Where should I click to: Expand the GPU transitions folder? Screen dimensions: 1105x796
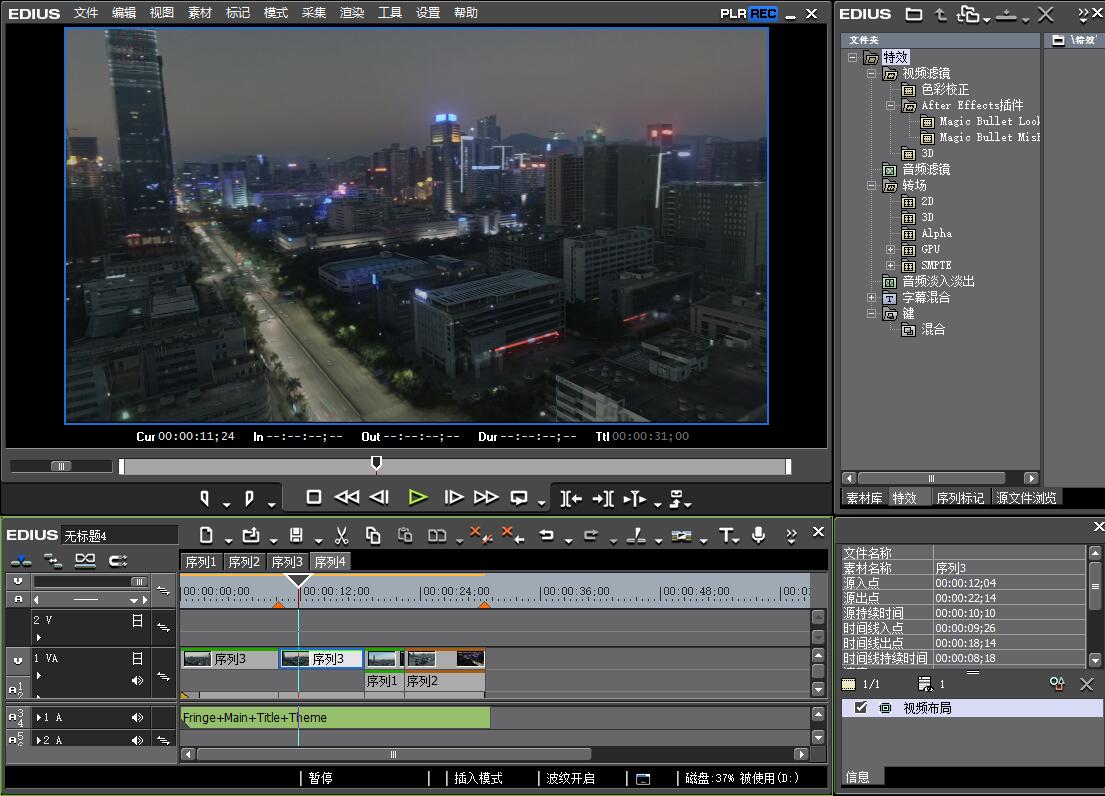click(891, 249)
